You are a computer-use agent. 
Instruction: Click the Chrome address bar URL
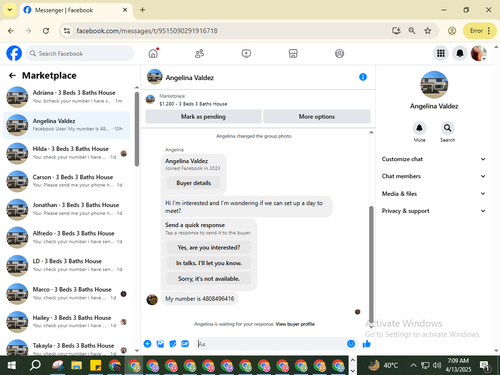pyautogui.click(x=147, y=31)
